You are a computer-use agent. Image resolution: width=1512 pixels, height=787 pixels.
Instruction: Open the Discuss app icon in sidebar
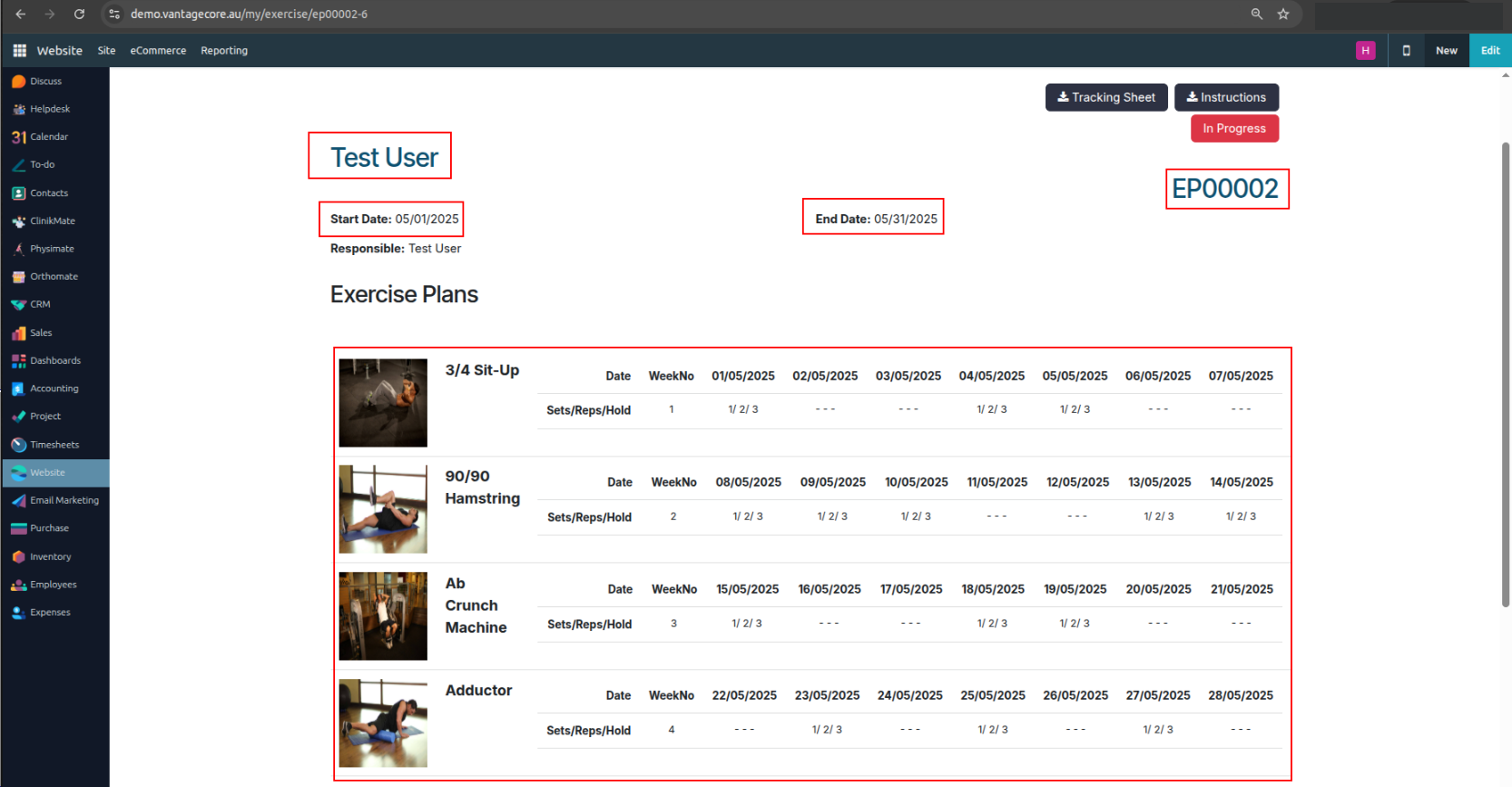click(18, 82)
